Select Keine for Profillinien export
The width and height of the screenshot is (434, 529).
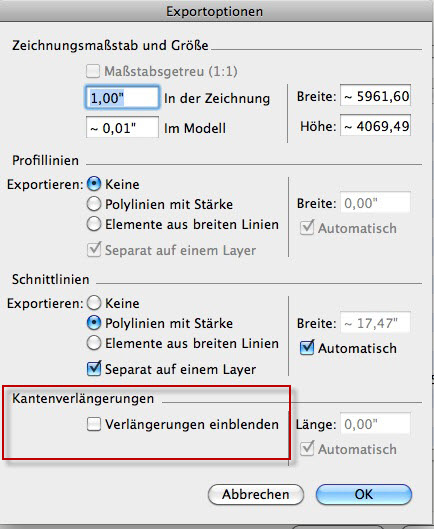(x=94, y=184)
